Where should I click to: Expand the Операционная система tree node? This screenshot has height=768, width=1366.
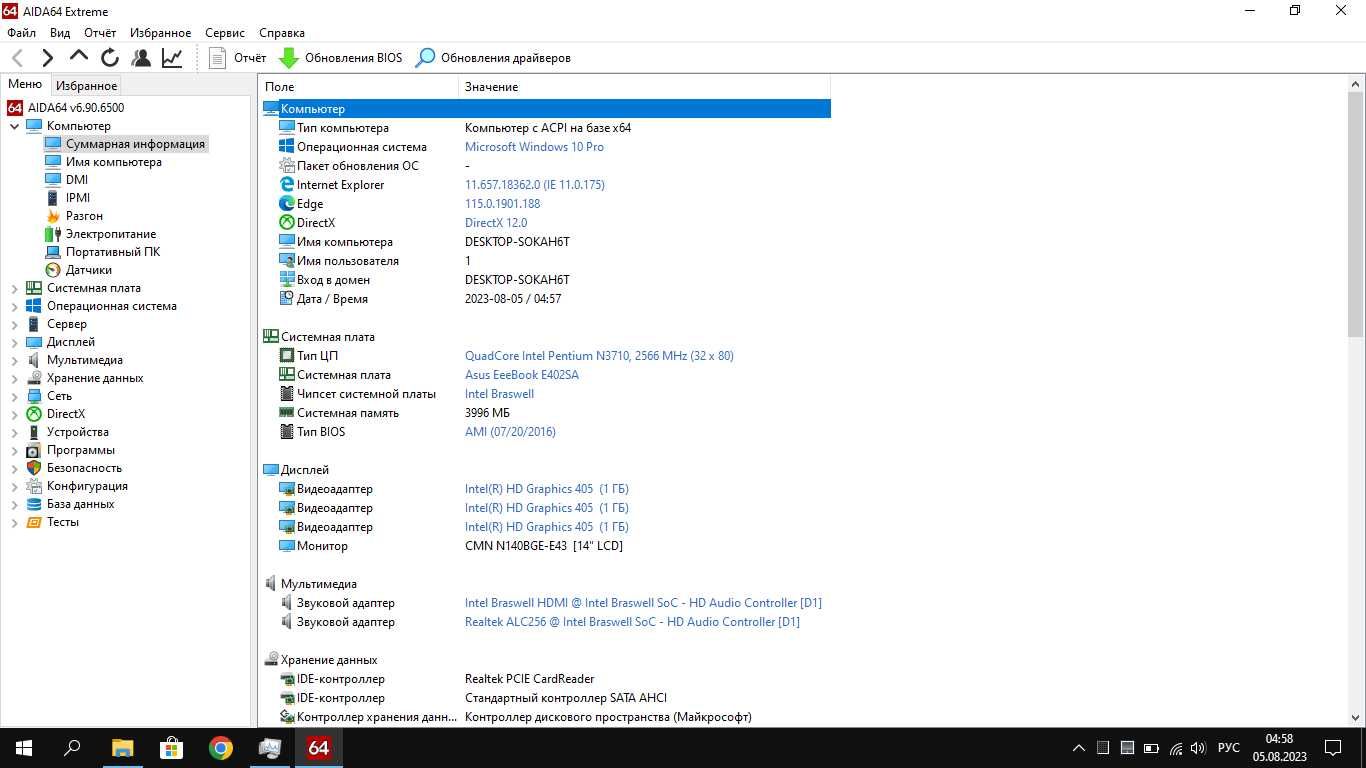pyautogui.click(x=15, y=306)
